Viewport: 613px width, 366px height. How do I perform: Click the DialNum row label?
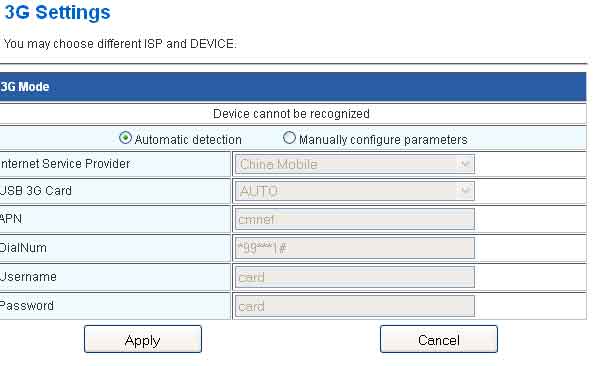click(x=23, y=248)
